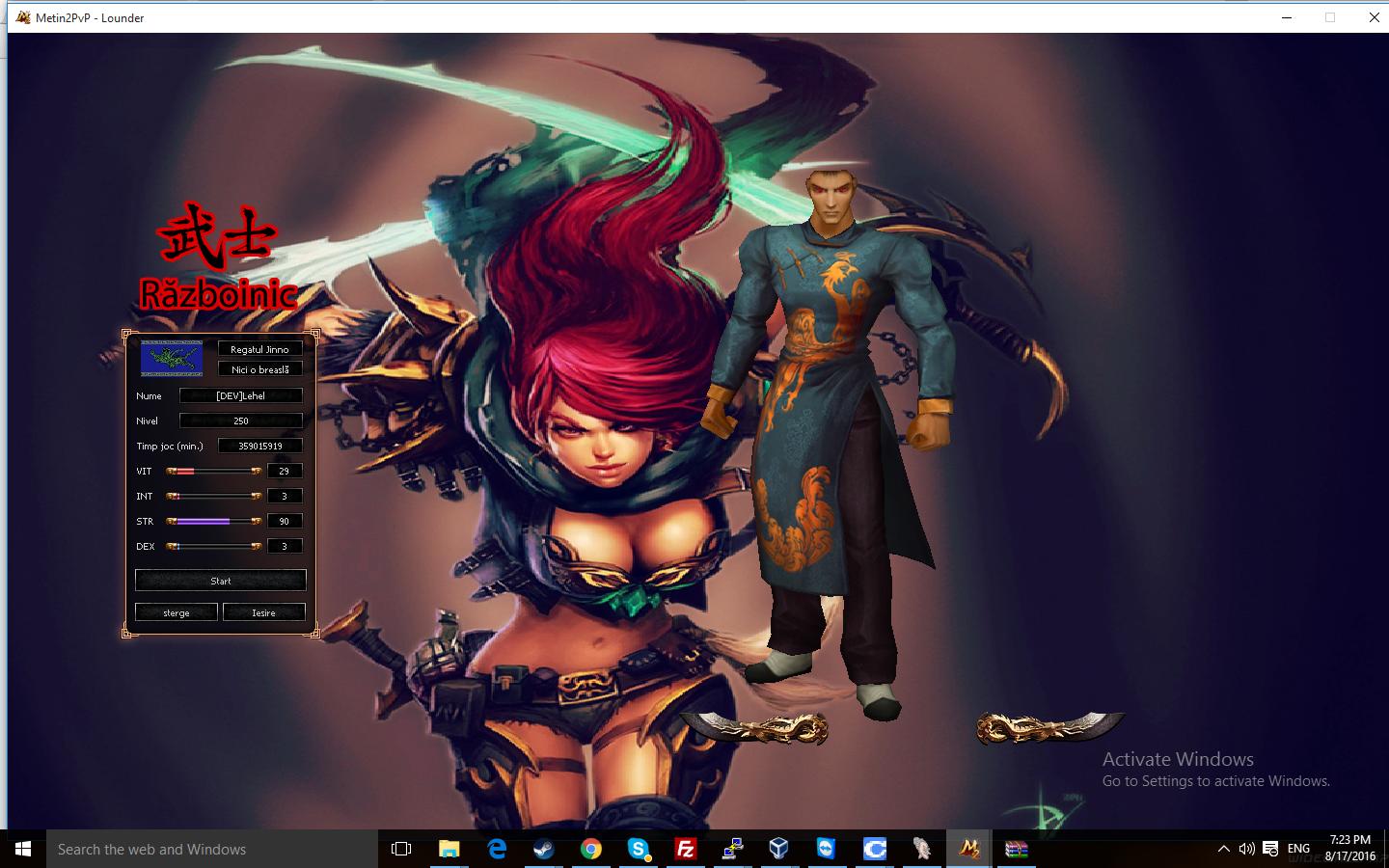Open the Windows Start menu
Viewport: 1389px width, 868px height.
pyautogui.click(x=23, y=849)
